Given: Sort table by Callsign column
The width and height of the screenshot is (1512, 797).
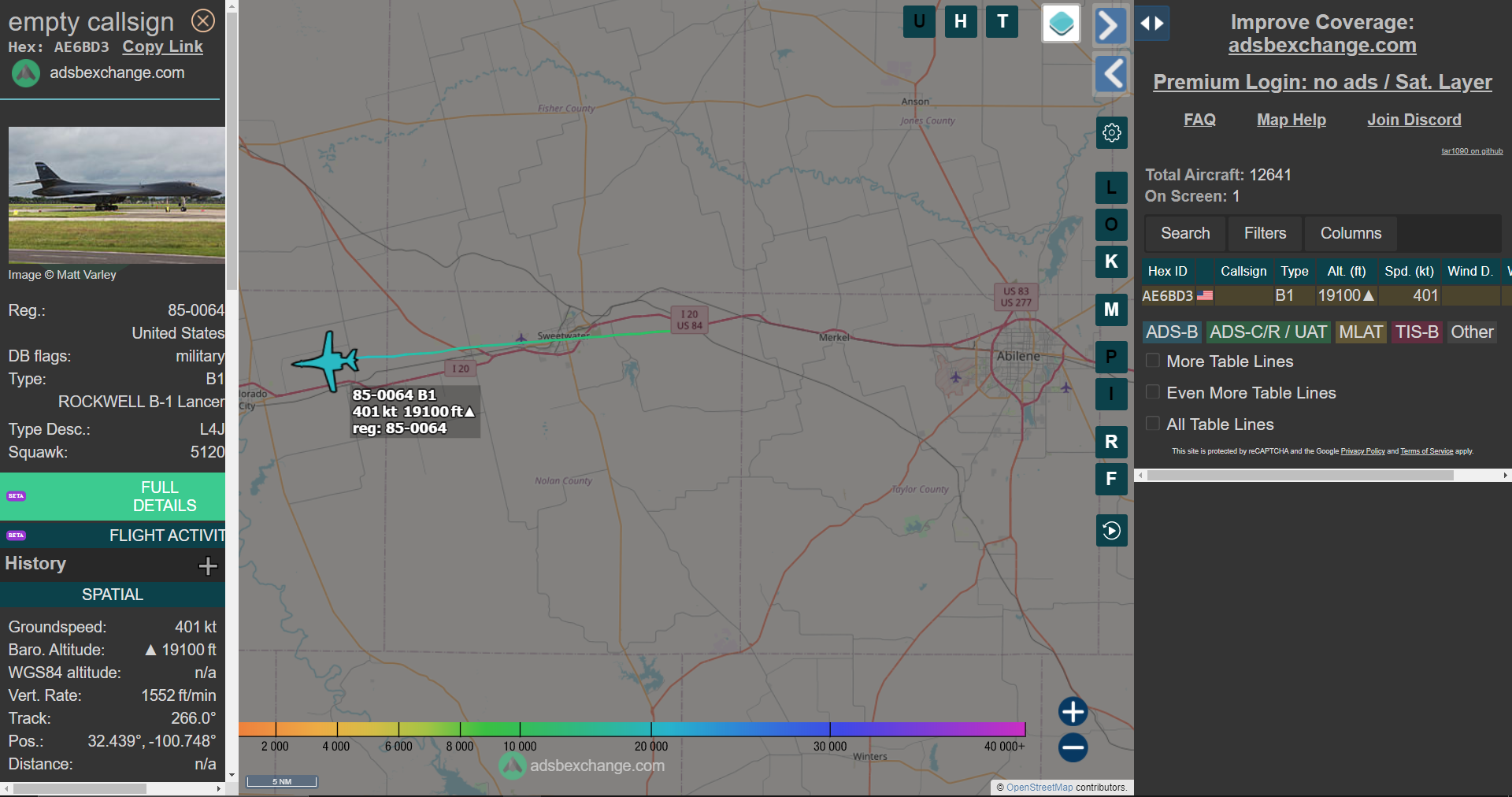Looking at the screenshot, I should pos(1243,271).
